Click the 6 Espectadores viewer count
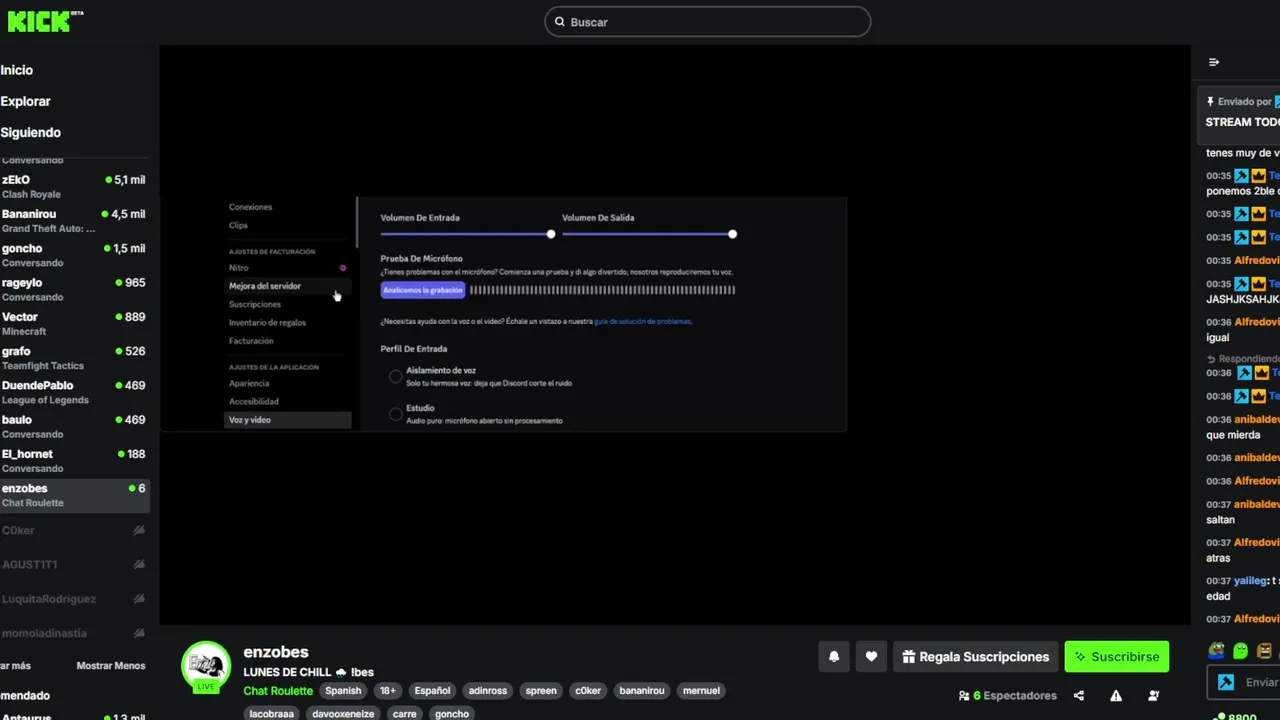The width and height of the screenshot is (1280, 720). [x=1007, y=696]
